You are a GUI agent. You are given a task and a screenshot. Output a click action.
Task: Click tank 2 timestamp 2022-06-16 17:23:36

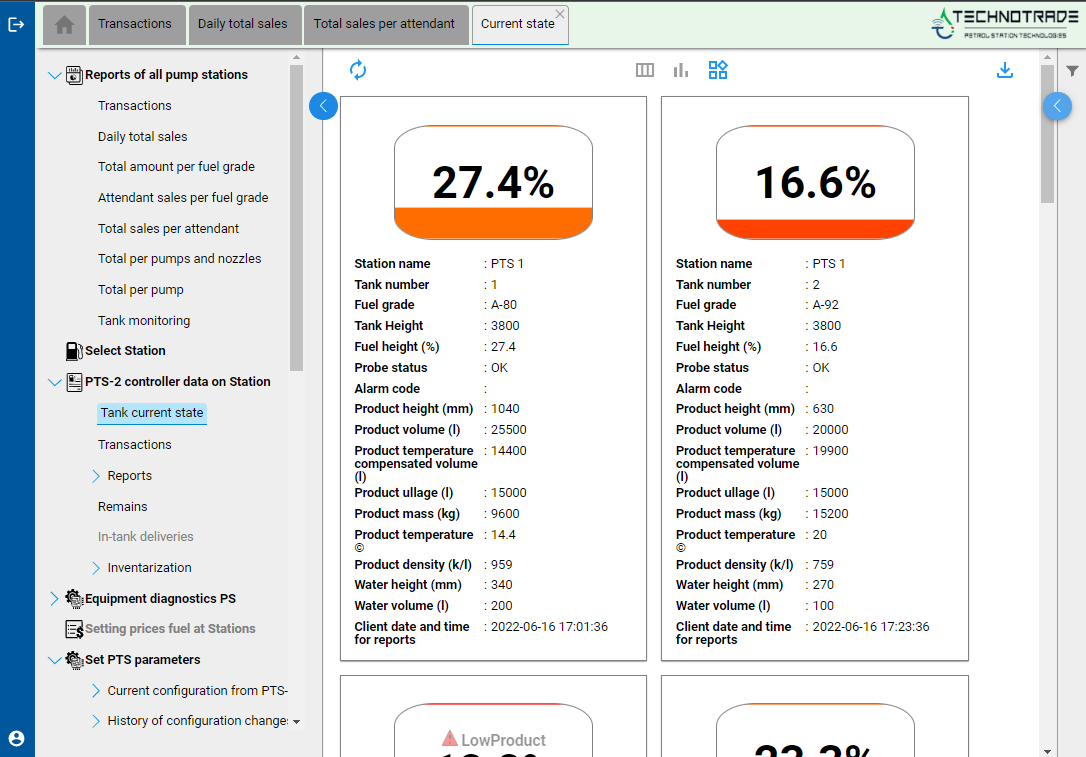871,627
